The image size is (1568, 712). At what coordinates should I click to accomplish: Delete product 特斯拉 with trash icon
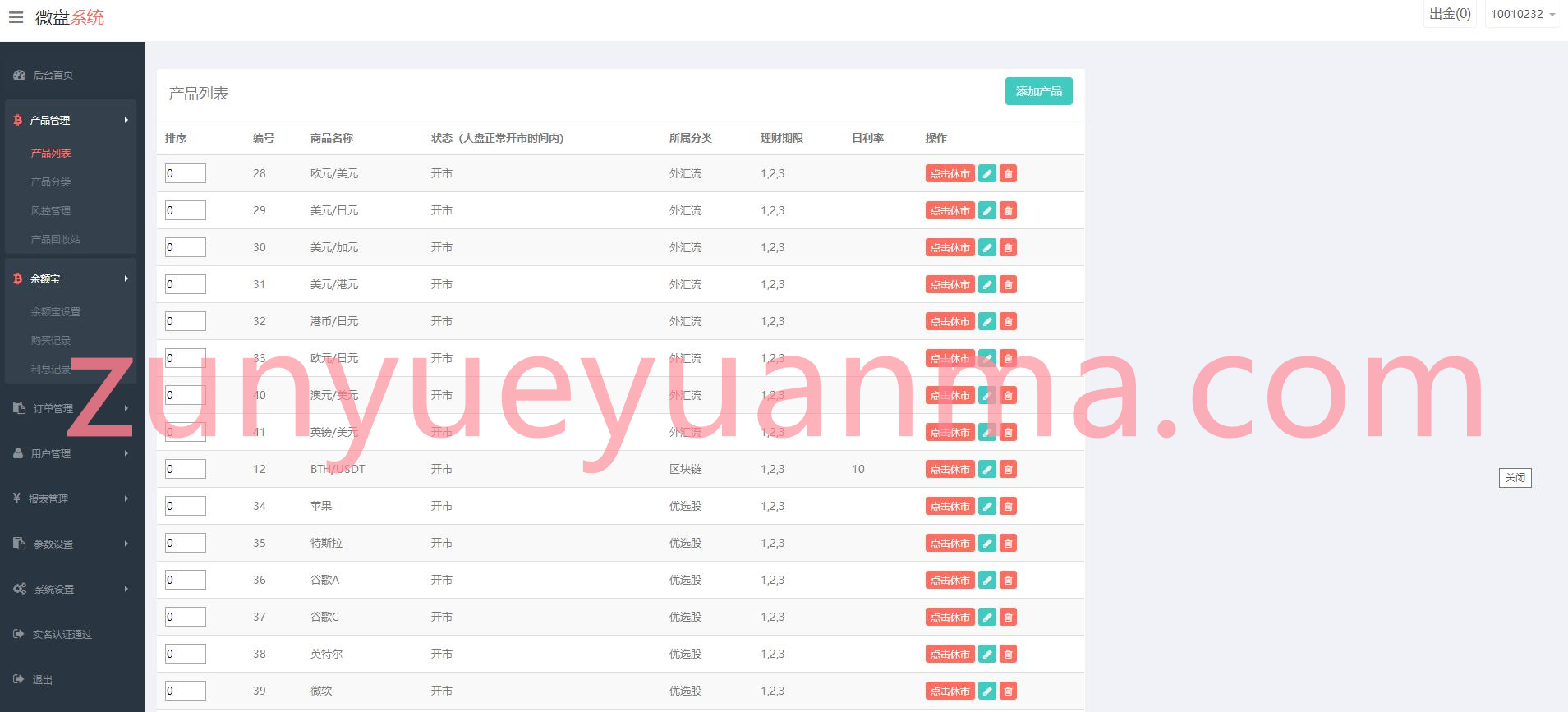click(1008, 543)
